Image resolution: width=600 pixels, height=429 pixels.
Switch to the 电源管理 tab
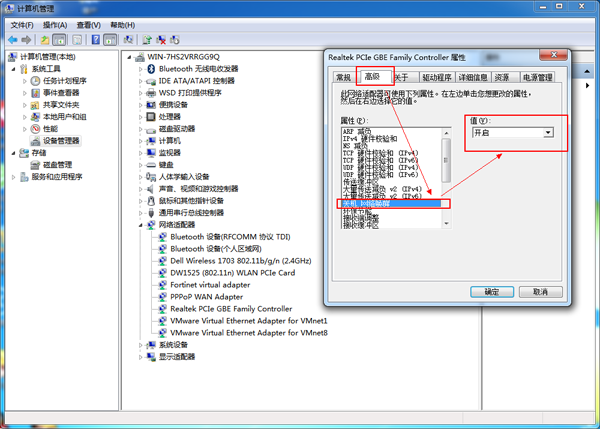pyautogui.click(x=537, y=77)
